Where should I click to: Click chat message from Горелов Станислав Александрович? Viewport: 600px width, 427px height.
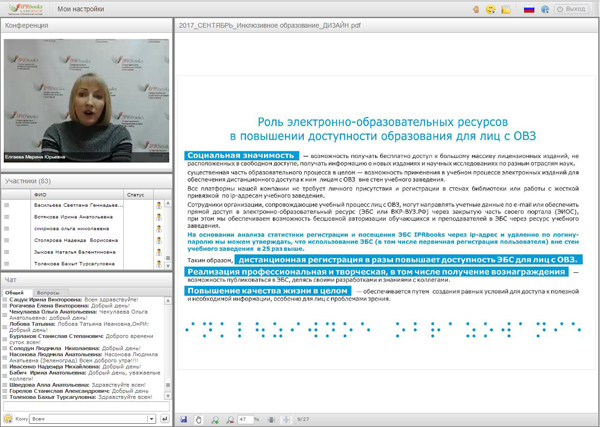pyautogui.click(x=78, y=391)
